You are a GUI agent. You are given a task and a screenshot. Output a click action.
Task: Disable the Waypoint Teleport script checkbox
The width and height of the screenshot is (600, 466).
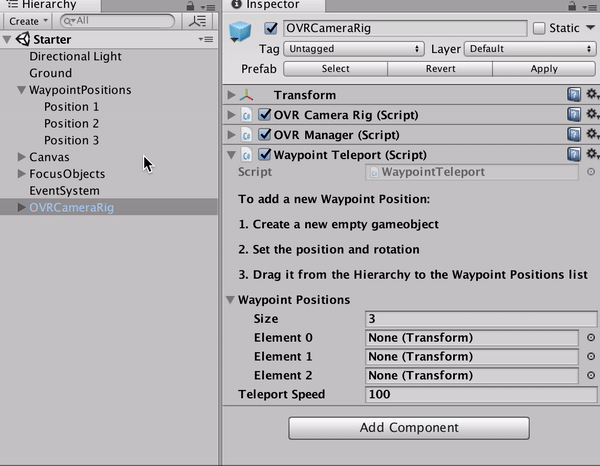pyautogui.click(x=265, y=154)
